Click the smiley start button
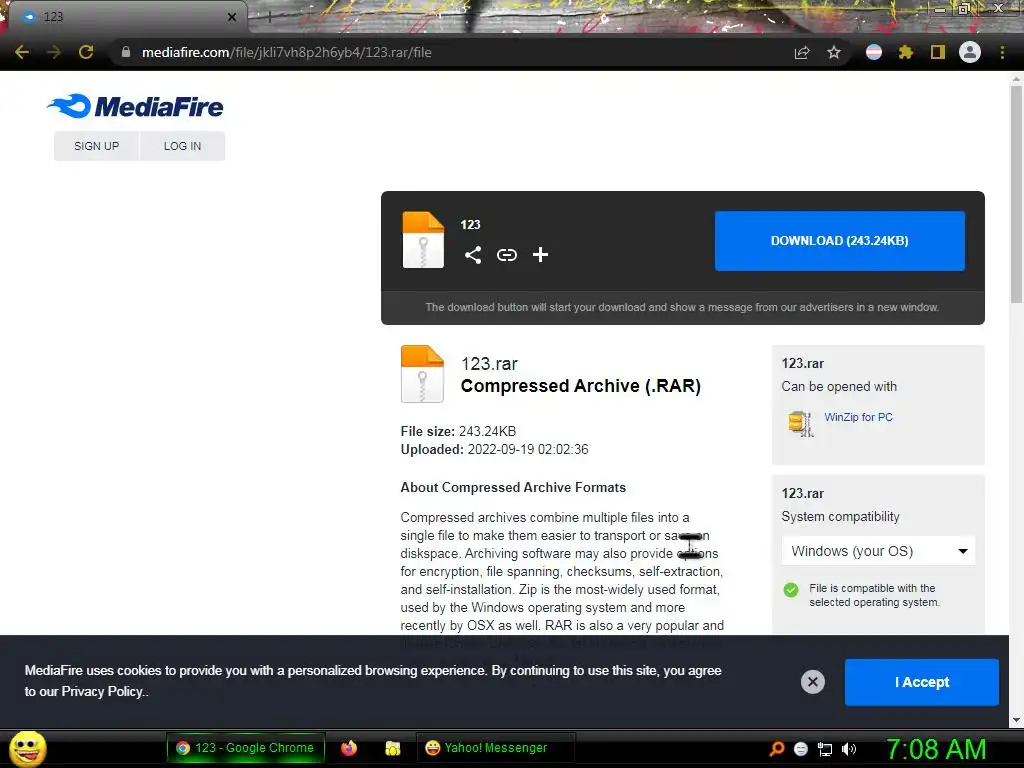1024x768 pixels. (x=27, y=748)
